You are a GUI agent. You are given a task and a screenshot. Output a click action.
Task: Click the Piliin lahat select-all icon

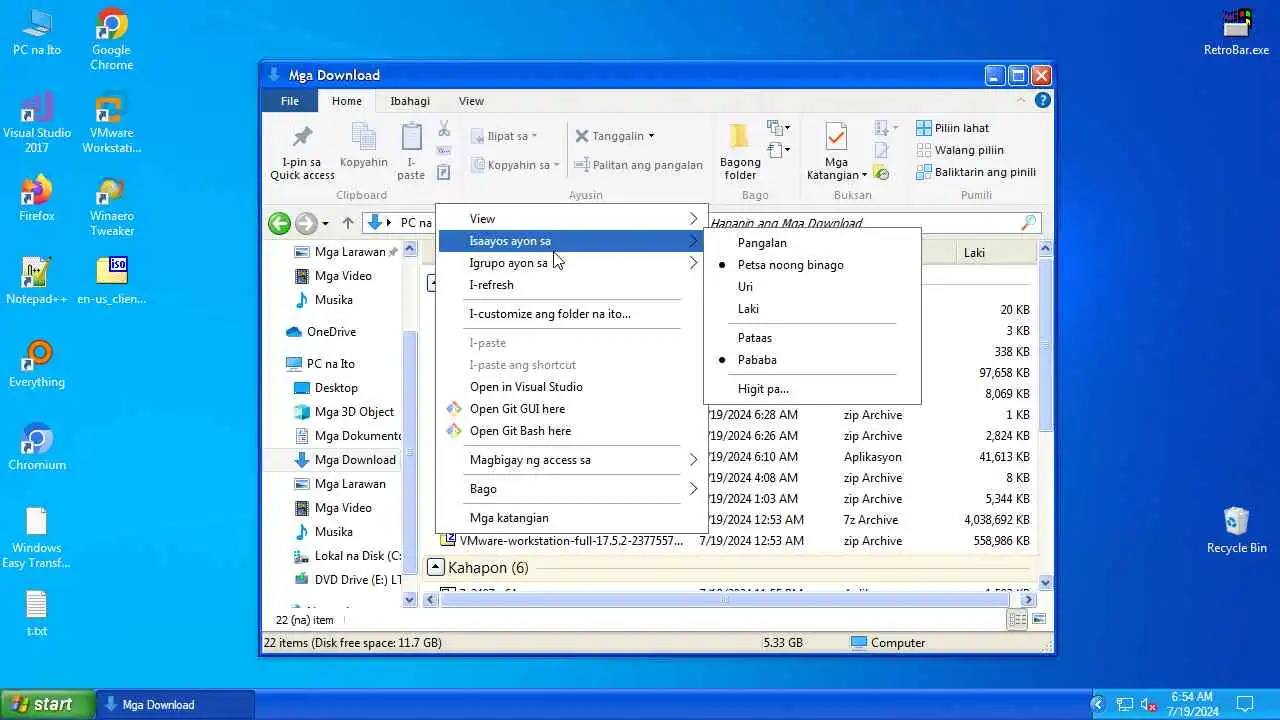coord(924,128)
